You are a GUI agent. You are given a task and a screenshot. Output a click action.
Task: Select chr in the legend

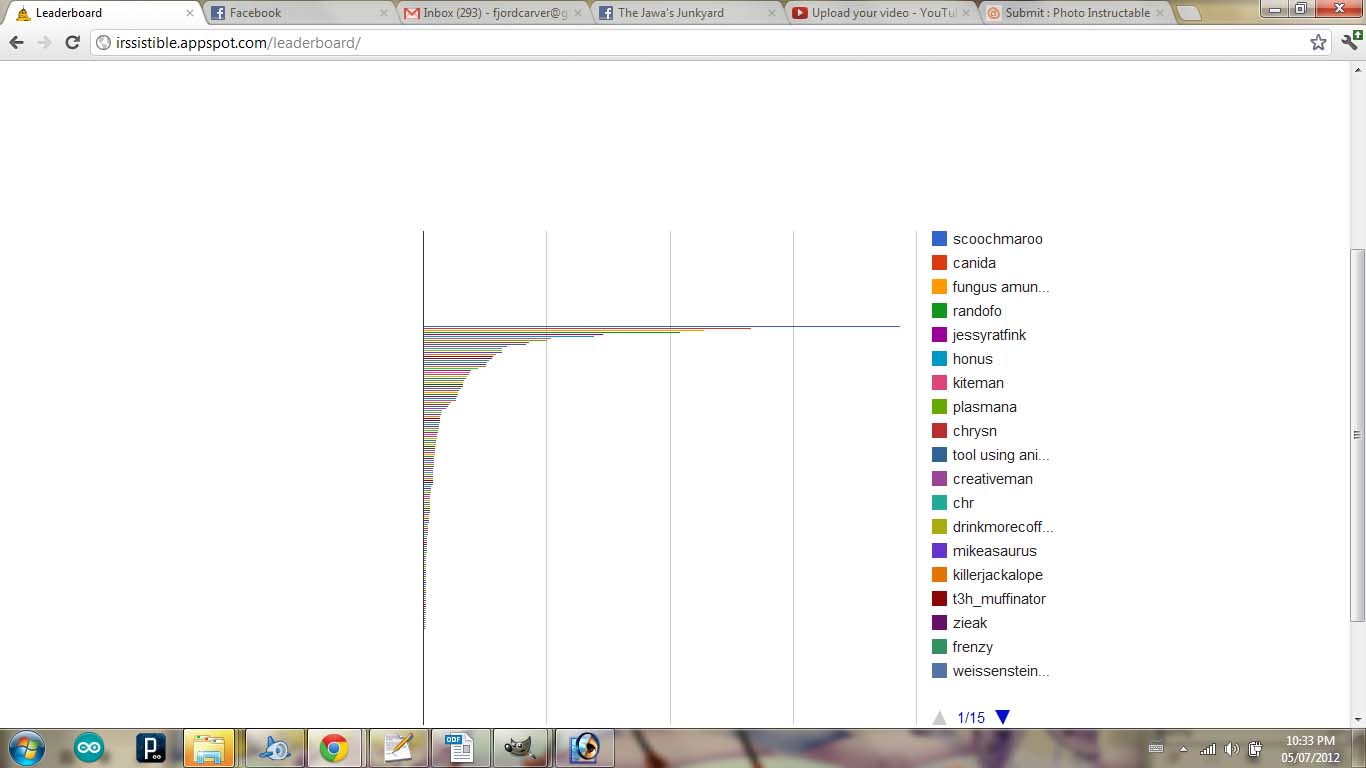point(963,503)
